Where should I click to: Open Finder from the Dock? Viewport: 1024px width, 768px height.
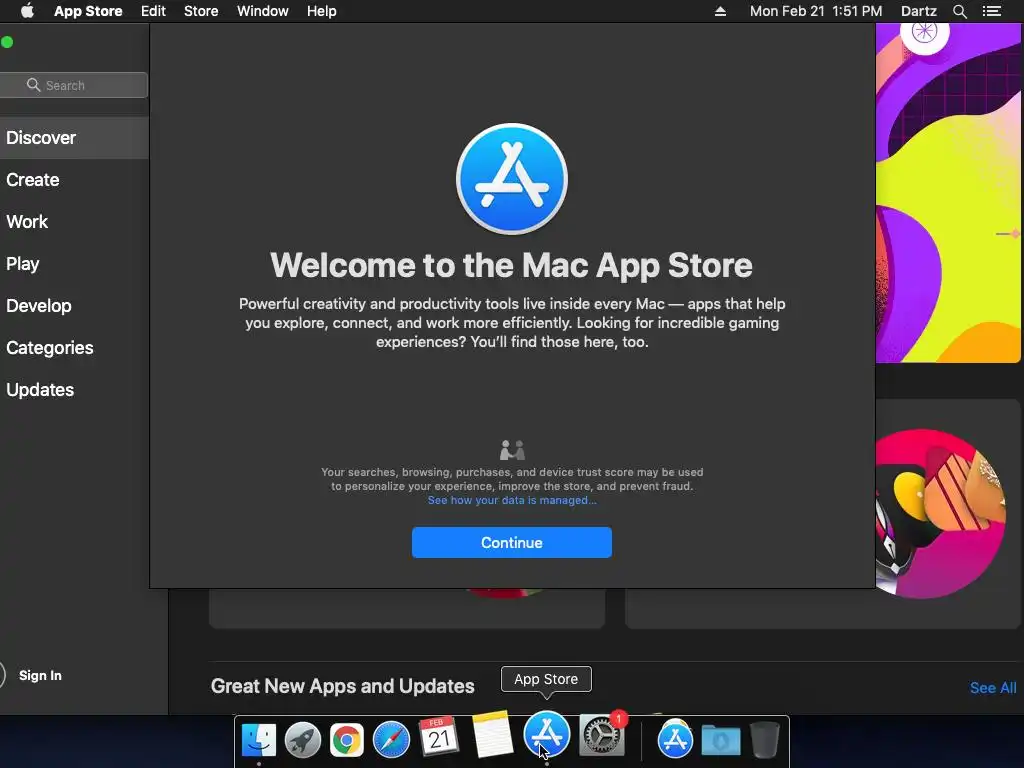(259, 739)
